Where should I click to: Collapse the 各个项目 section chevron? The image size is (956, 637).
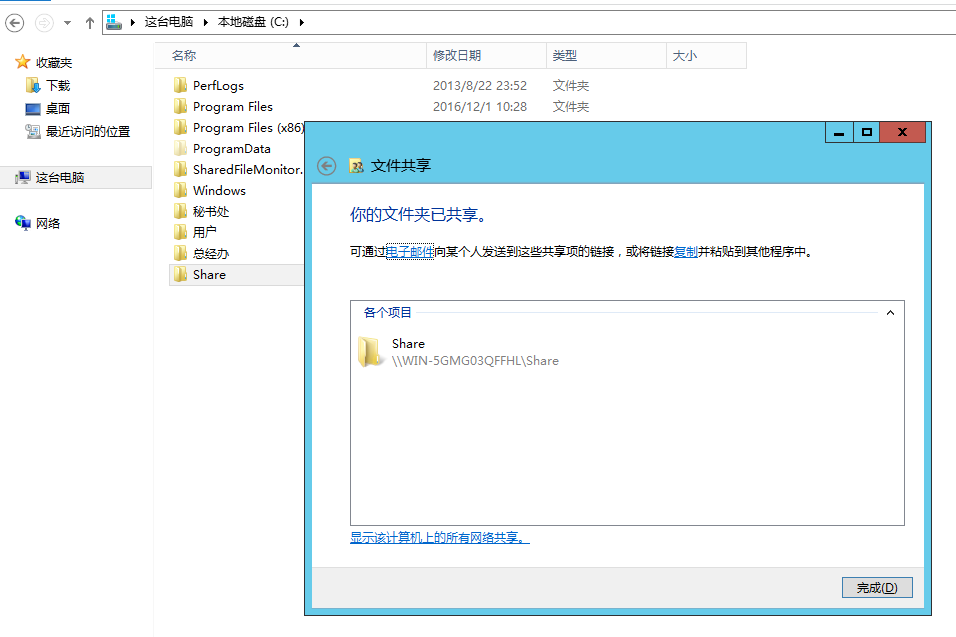[x=890, y=313]
